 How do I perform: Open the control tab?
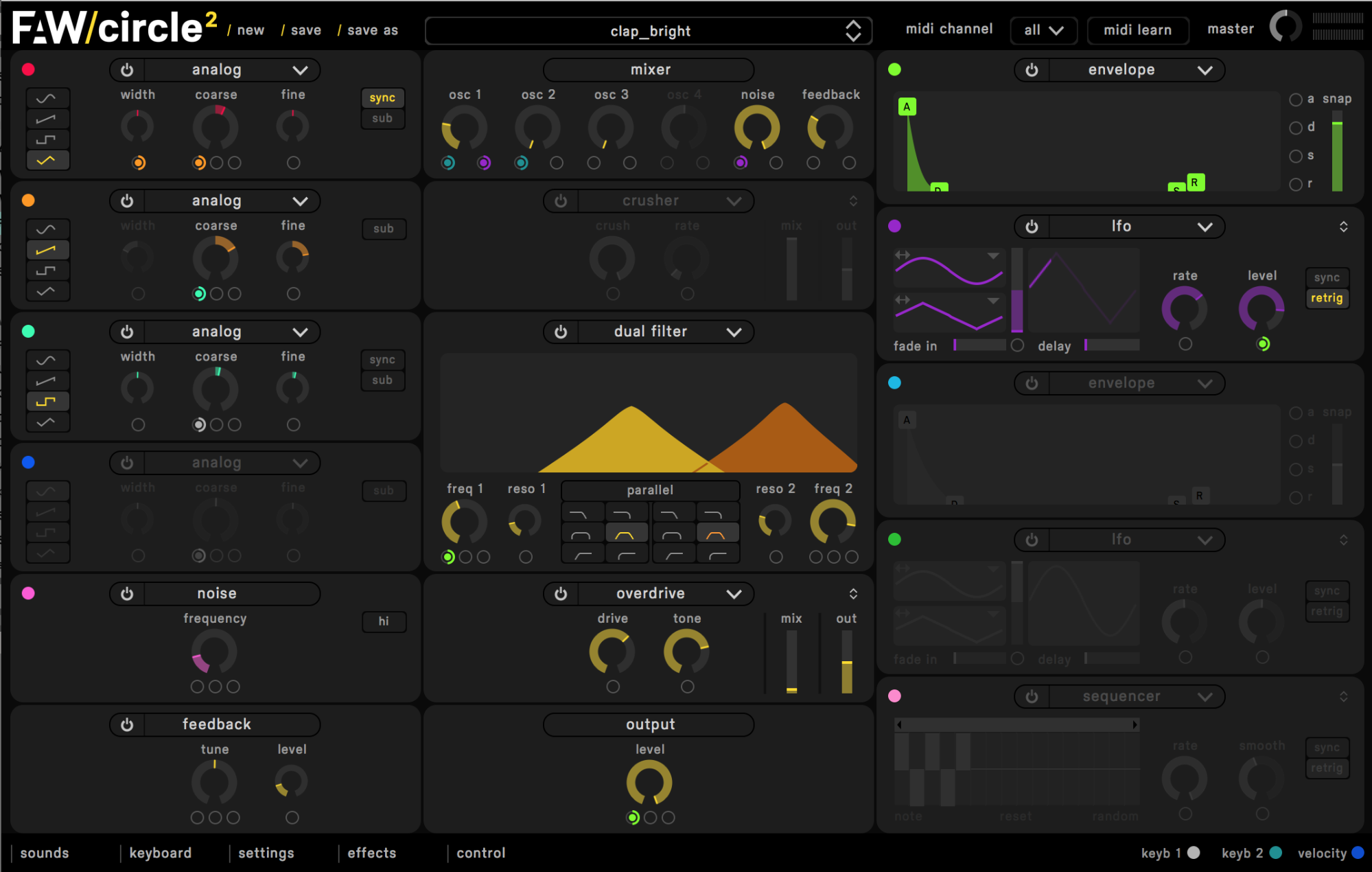pyautogui.click(x=481, y=853)
